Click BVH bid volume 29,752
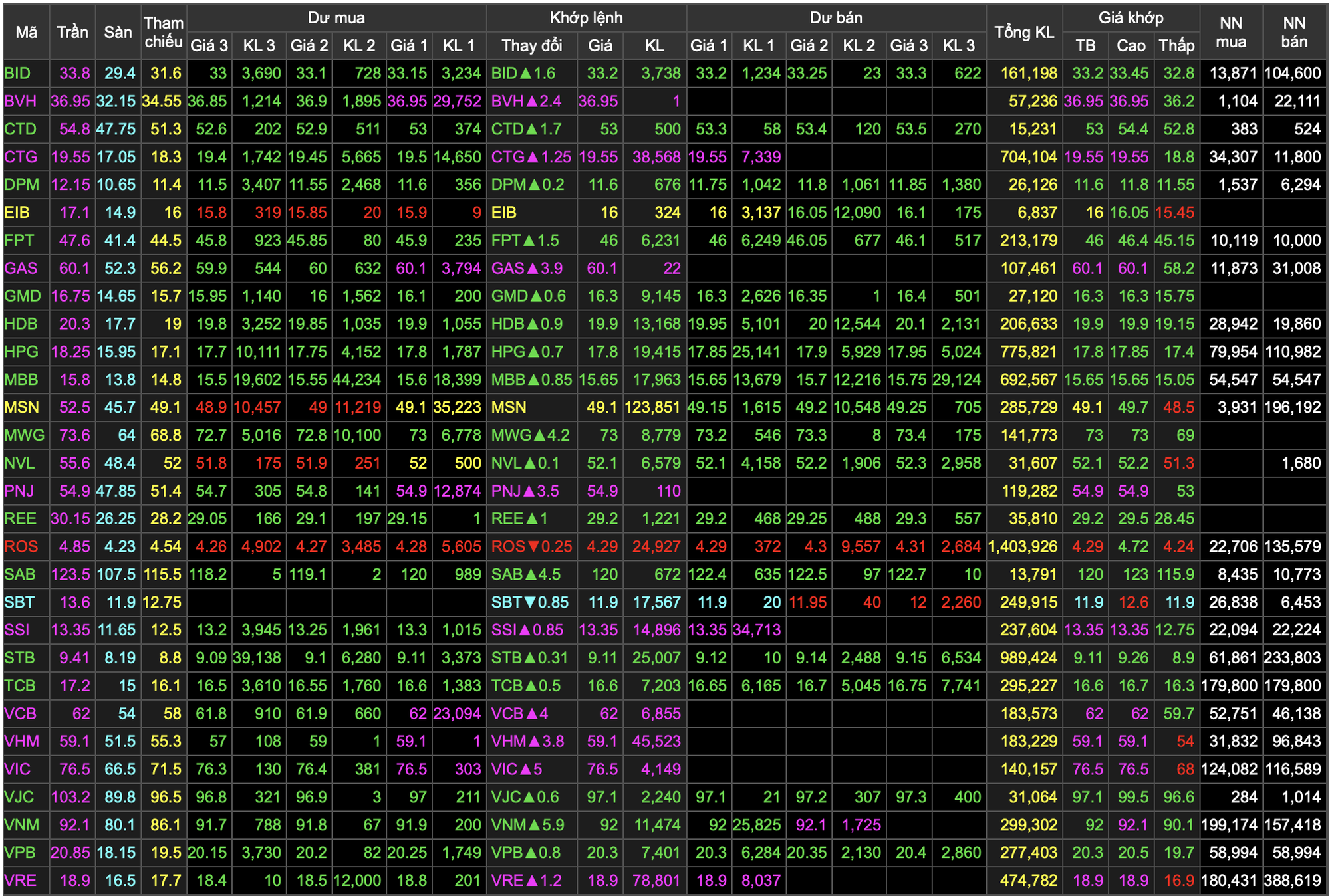This screenshot has height=896, width=1330. (x=457, y=101)
